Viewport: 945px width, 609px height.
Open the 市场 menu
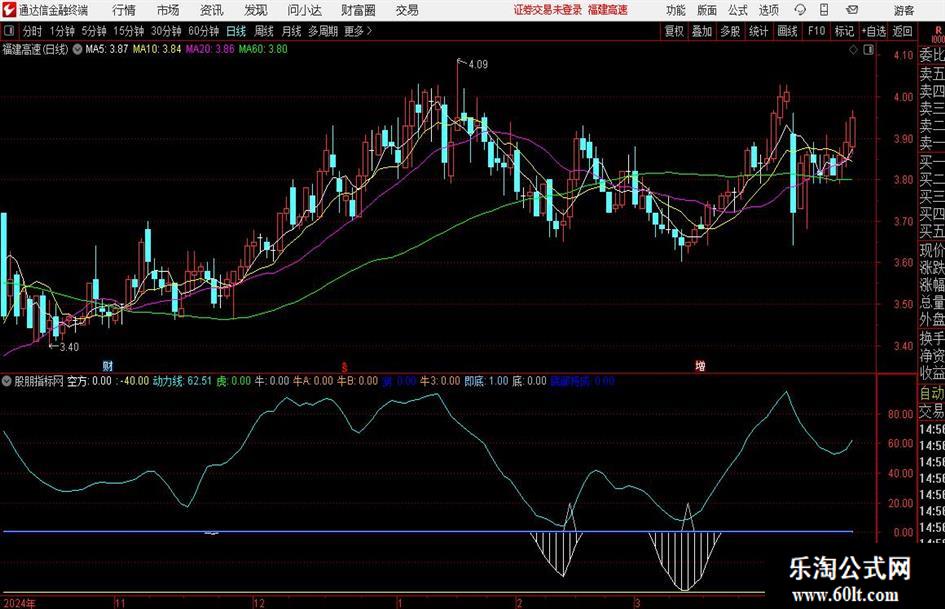[x=168, y=10]
